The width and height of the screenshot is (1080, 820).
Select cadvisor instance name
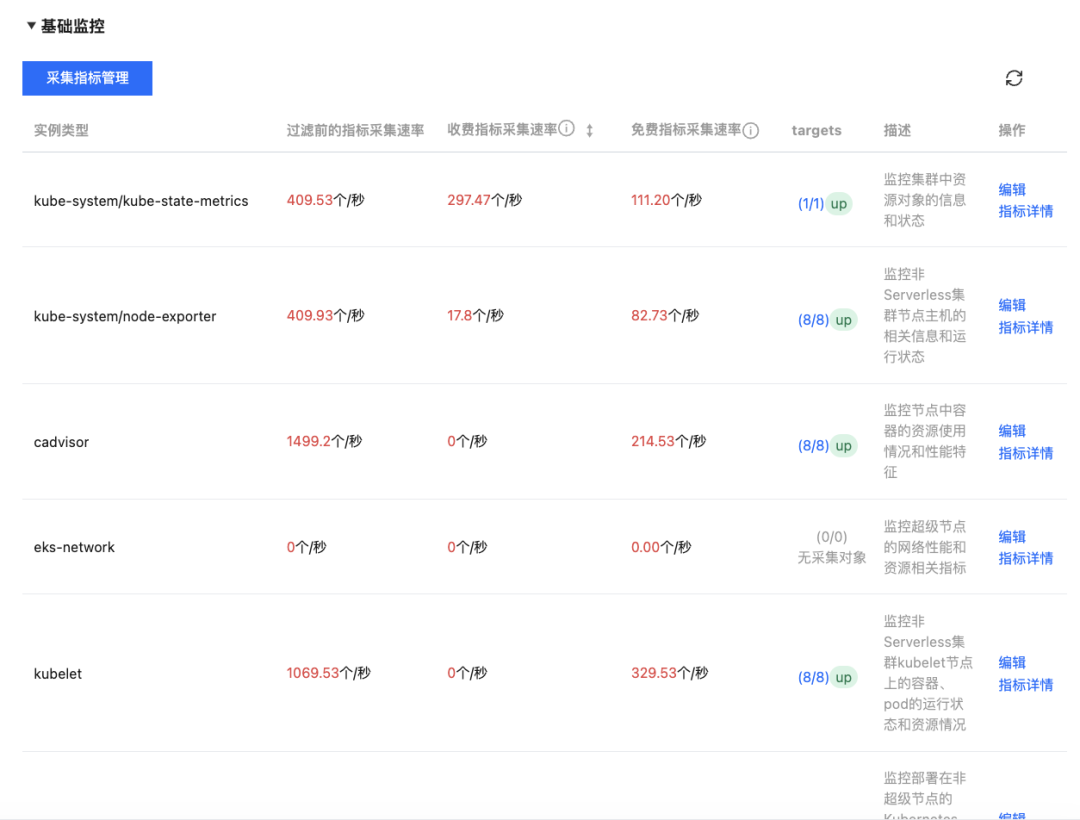(x=61, y=442)
